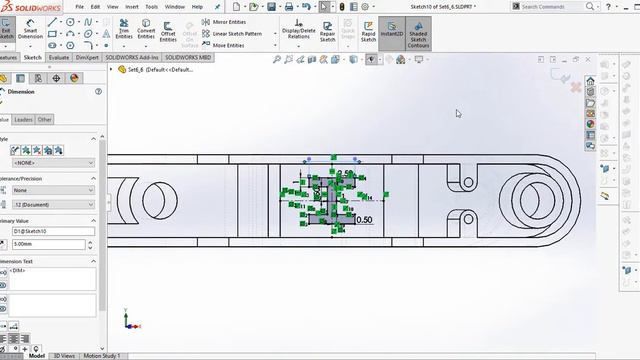Screen dimensions: 640x360
Task: Switch to the Leaders tab
Action: click(x=23, y=120)
